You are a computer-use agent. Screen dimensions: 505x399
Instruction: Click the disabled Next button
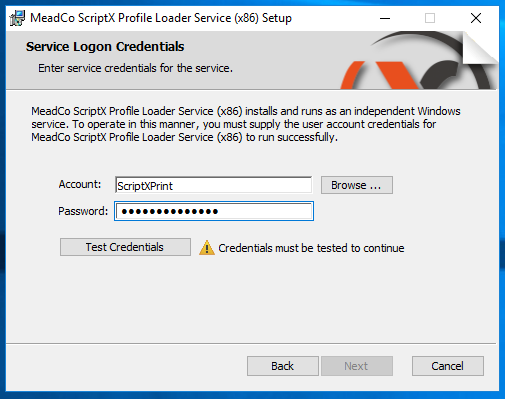(x=357, y=366)
